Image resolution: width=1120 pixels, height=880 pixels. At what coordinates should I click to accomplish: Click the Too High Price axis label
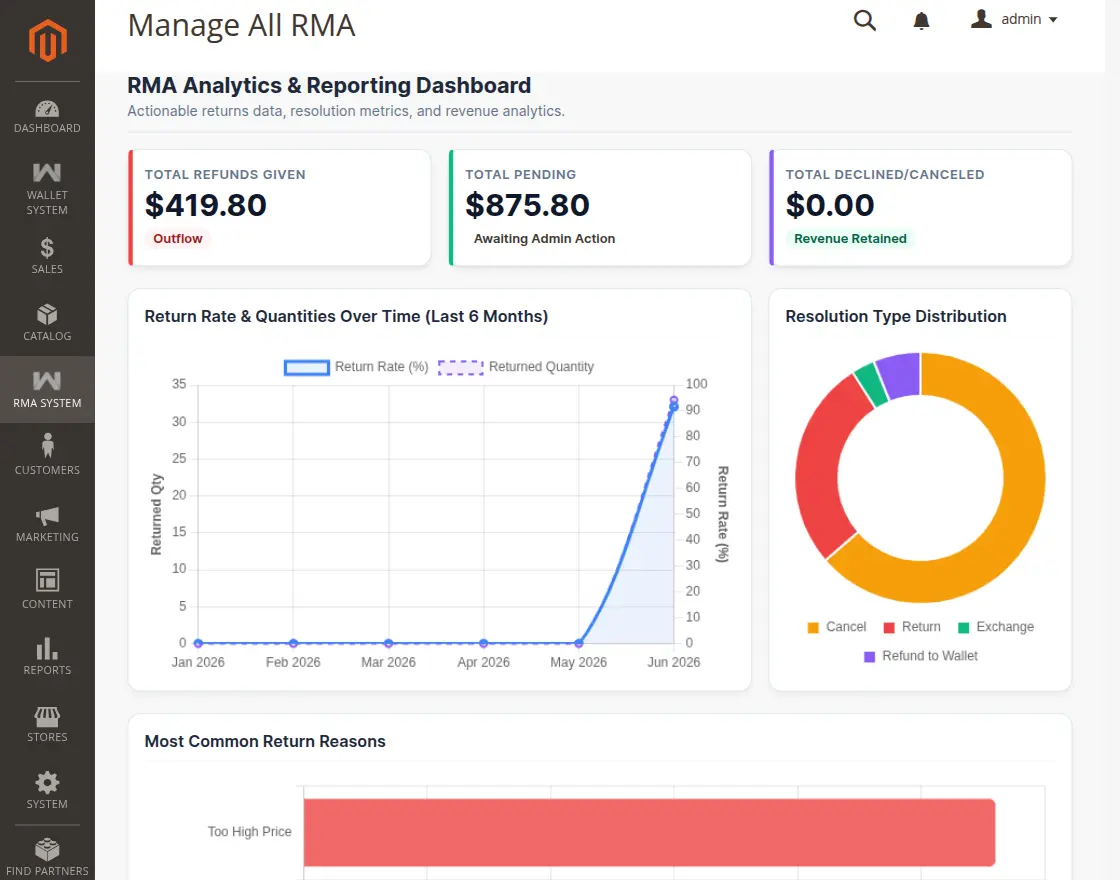tap(249, 832)
